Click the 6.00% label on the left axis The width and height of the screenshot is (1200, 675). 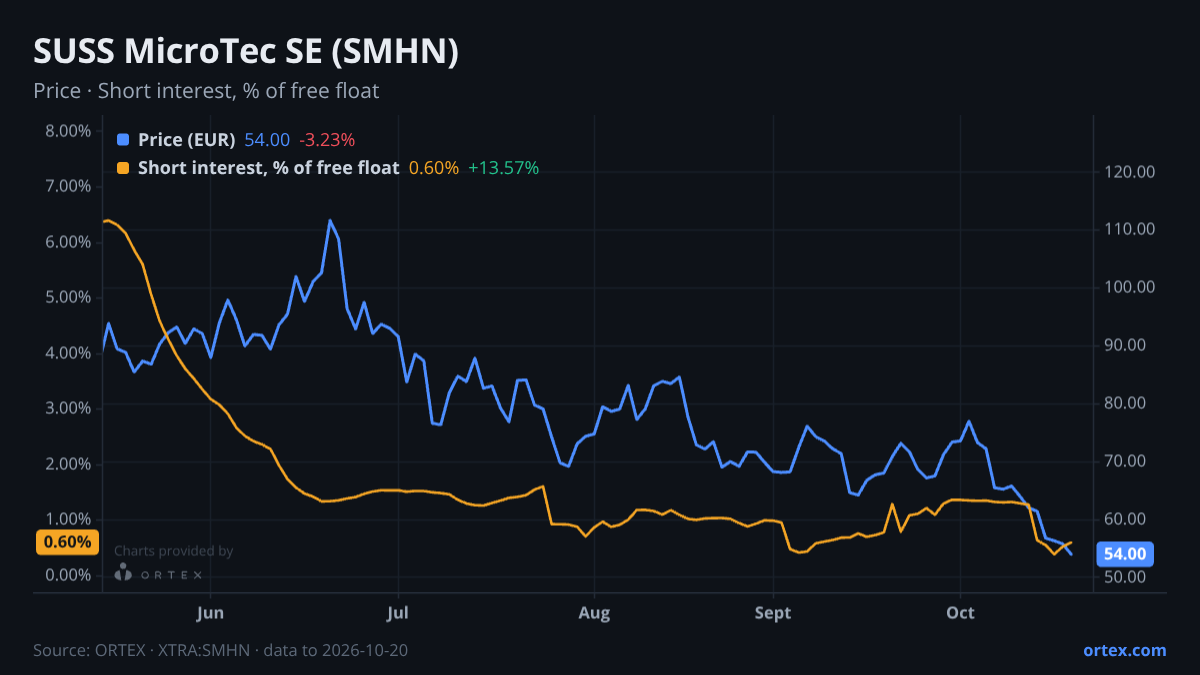pos(68,242)
